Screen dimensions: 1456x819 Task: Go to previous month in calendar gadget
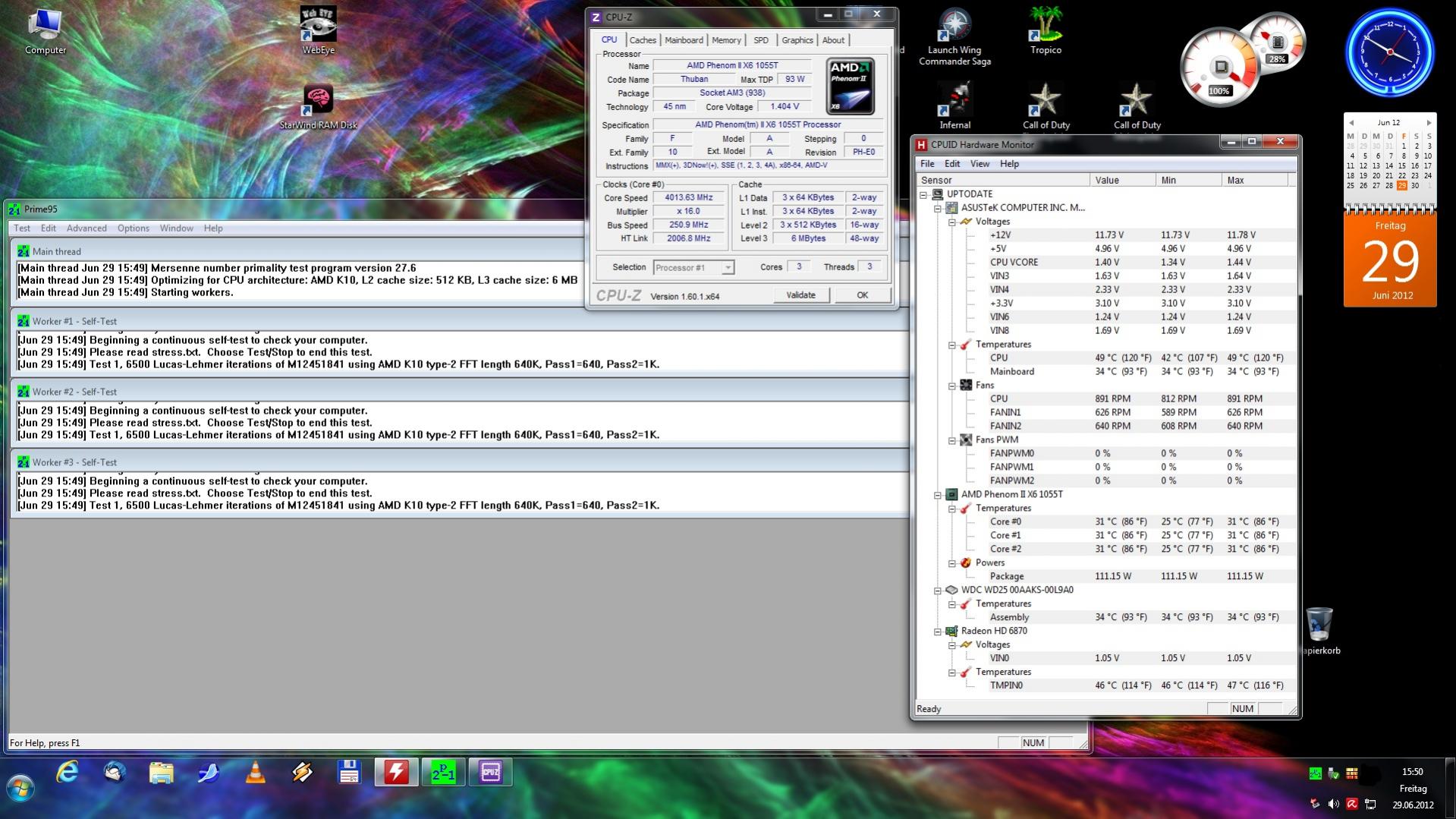tap(1351, 123)
